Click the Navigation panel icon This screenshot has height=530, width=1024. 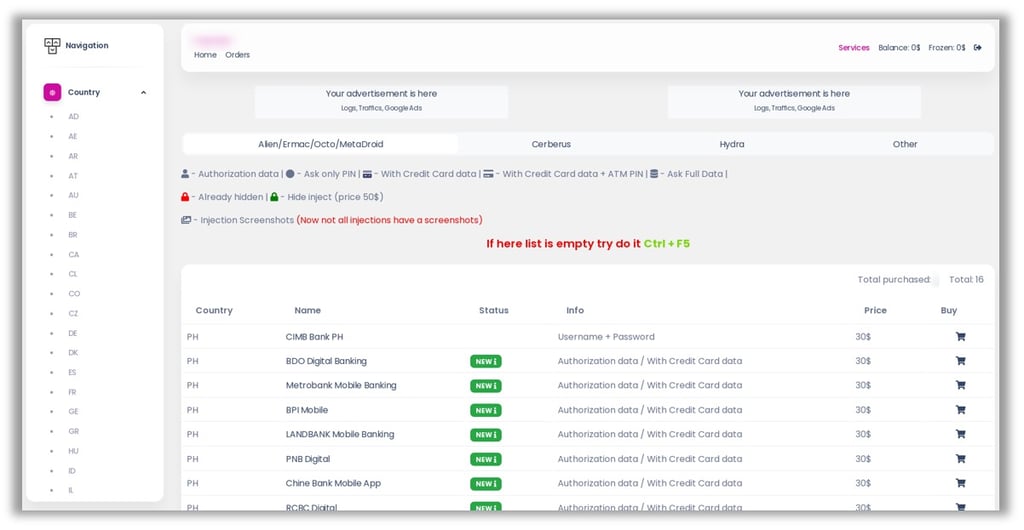(x=52, y=46)
